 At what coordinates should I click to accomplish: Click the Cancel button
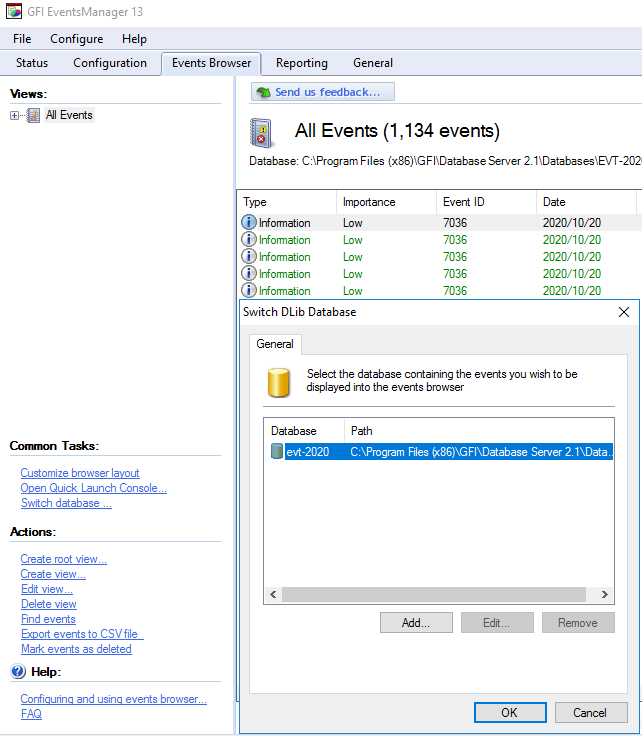click(x=591, y=713)
